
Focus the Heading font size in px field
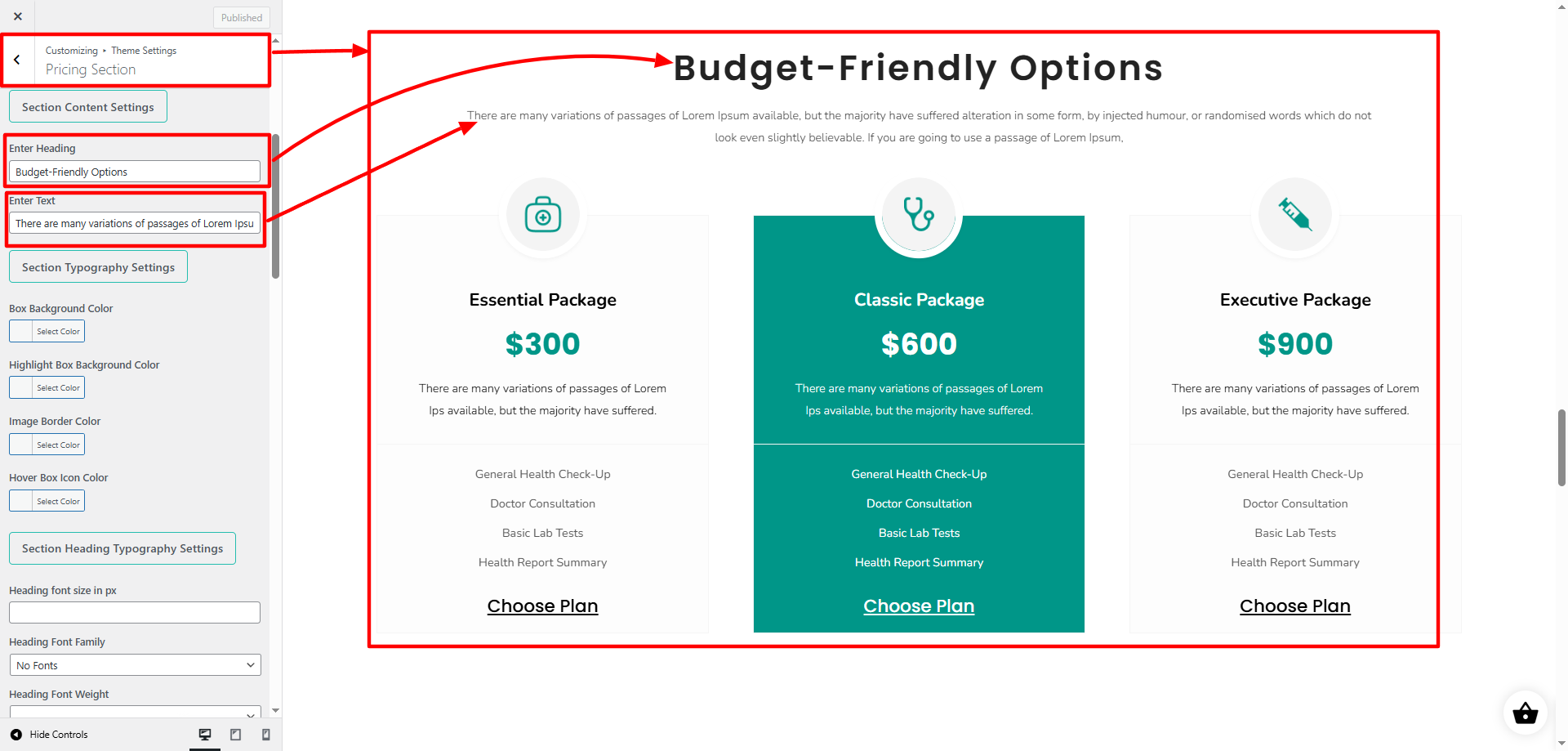click(135, 612)
